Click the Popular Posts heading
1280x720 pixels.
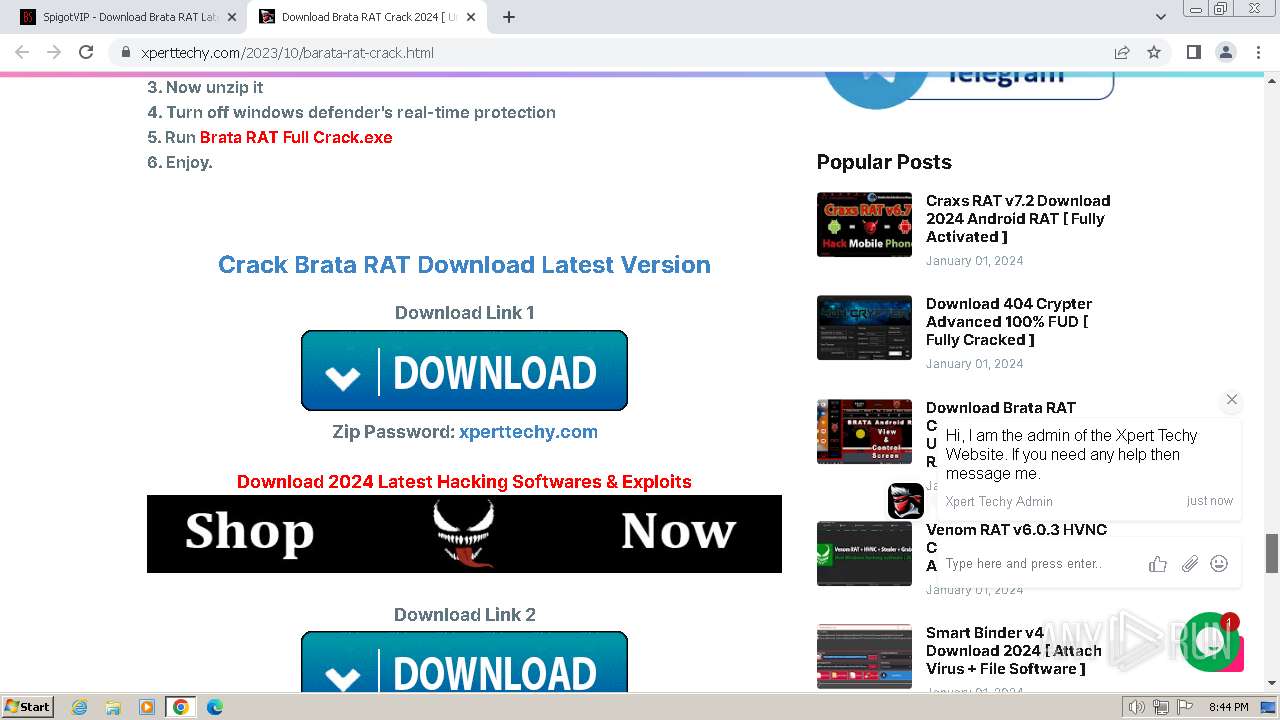884,162
